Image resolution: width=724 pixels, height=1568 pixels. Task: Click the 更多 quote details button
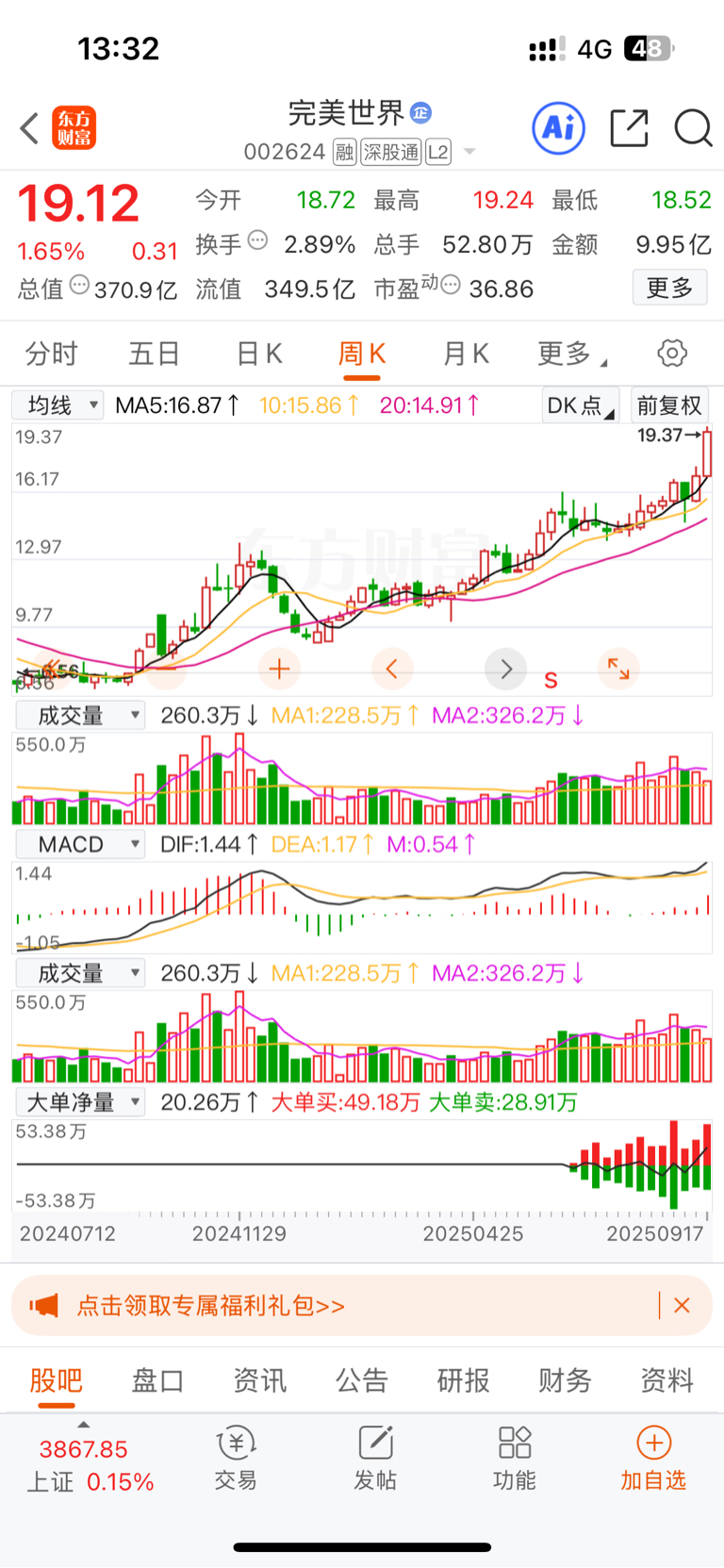tap(669, 288)
